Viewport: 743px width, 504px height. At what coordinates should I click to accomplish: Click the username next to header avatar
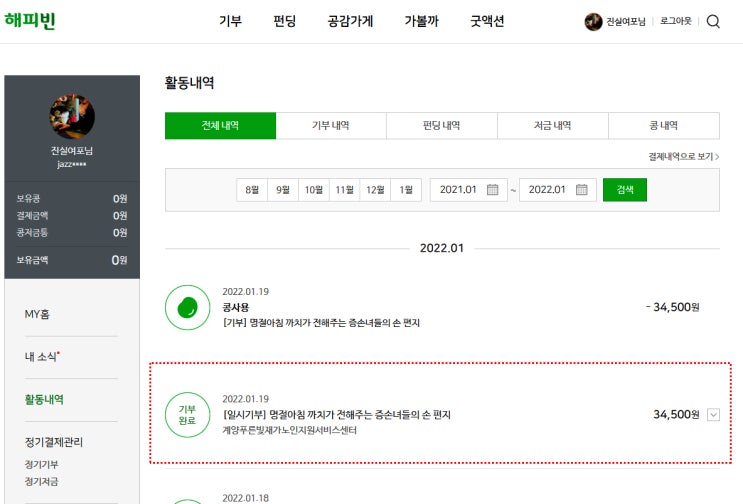tap(626, 21)
